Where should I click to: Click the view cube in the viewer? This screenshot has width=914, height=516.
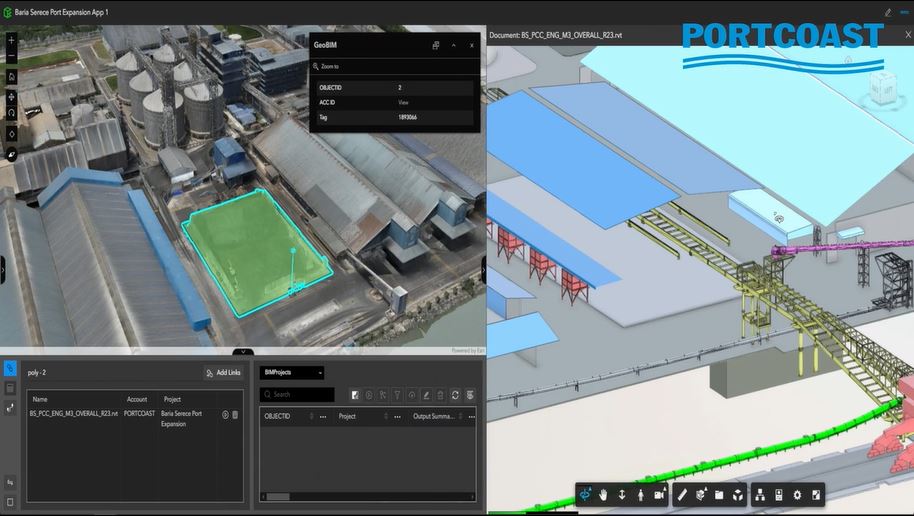883,89
